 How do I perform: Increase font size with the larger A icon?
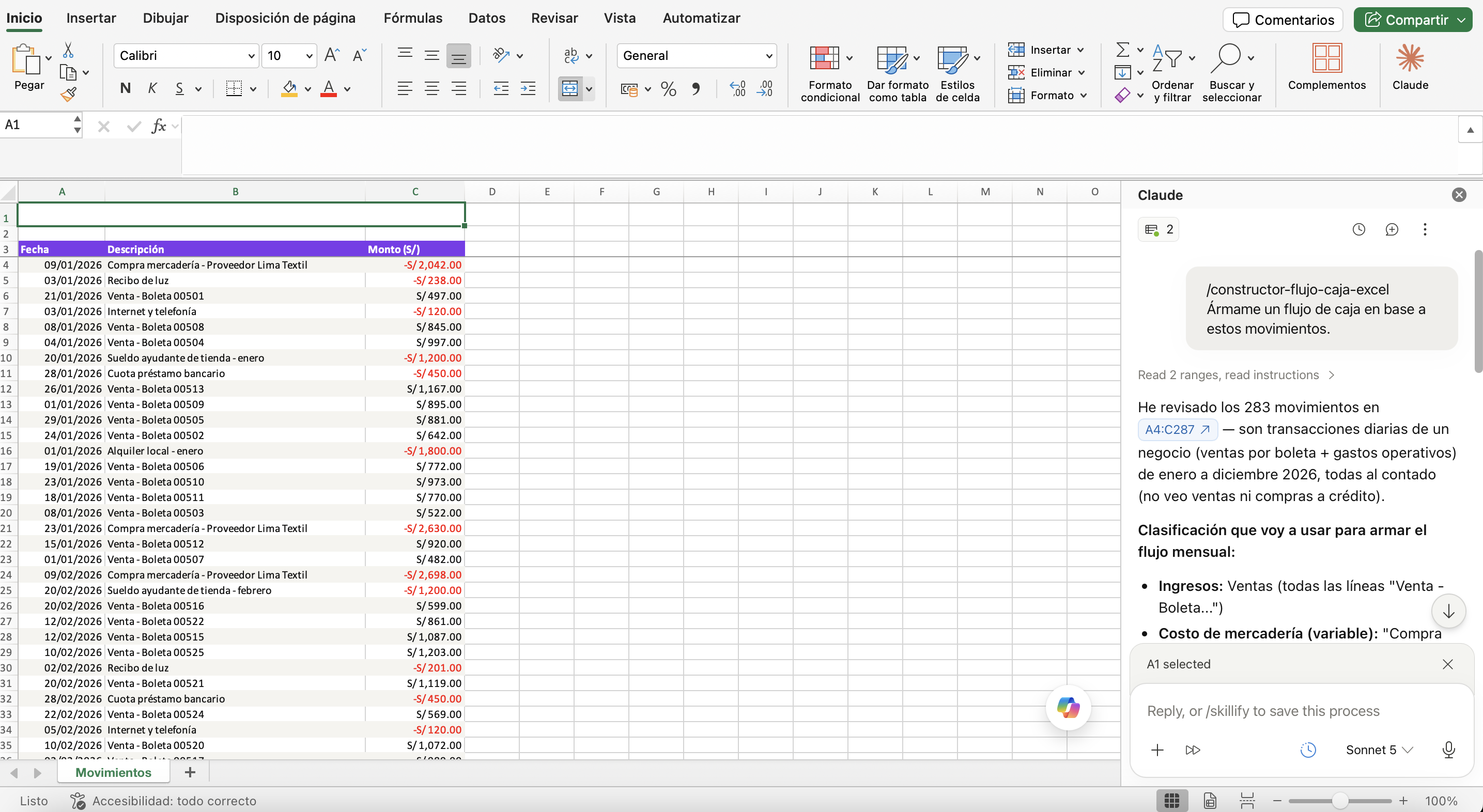pos(332,55)
